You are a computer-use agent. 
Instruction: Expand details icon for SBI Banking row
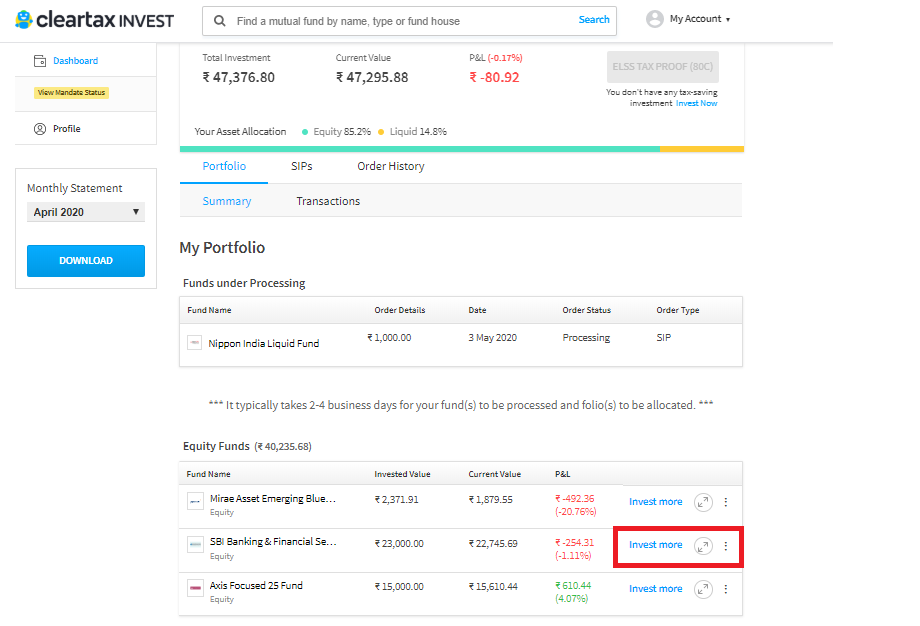tap(703, 546)
